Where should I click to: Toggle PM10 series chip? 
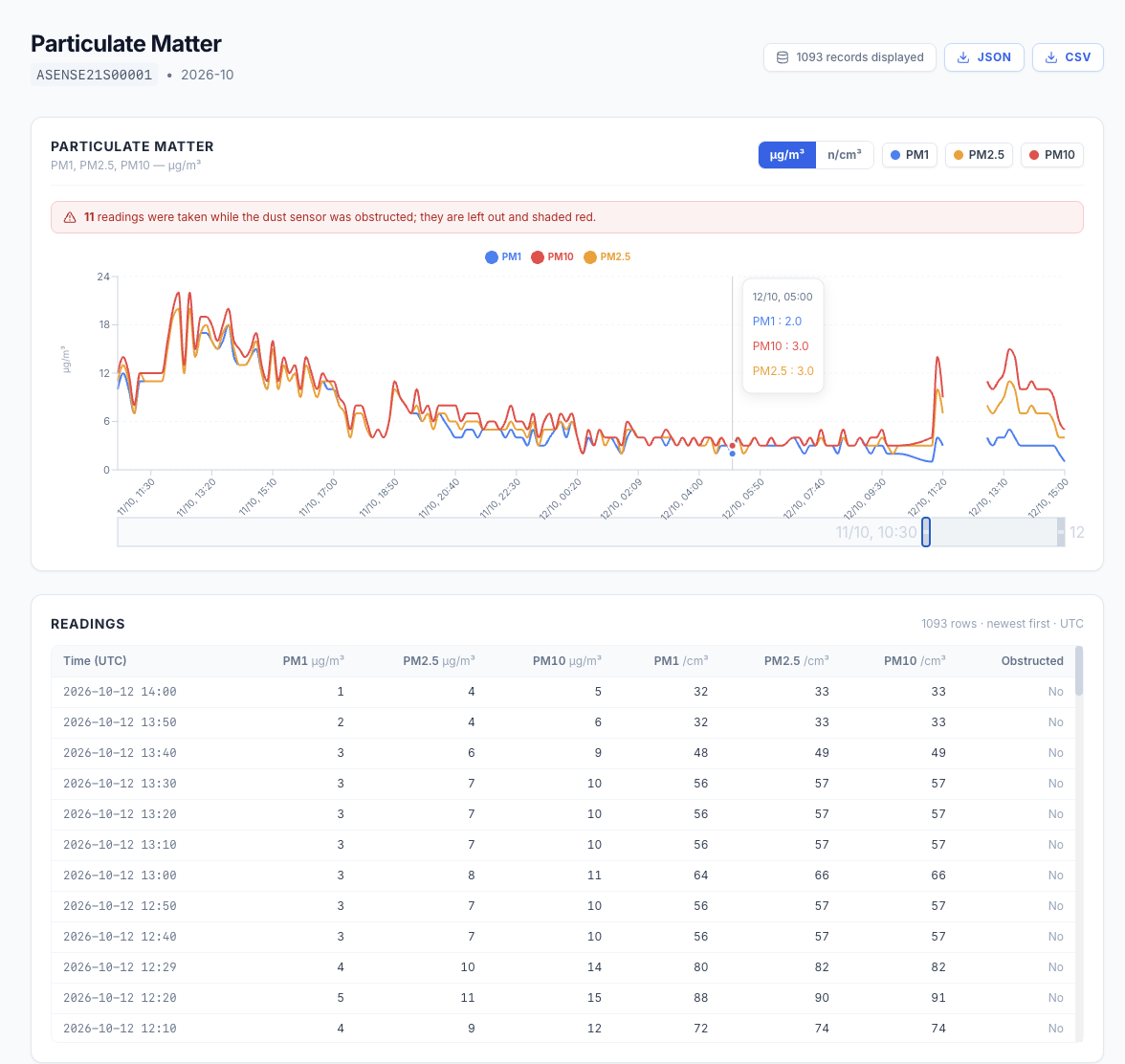1052,155
